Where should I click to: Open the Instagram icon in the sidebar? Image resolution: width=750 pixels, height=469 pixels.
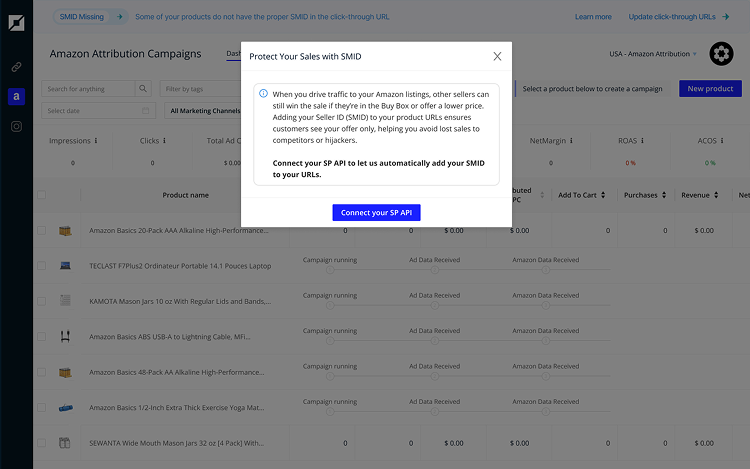(x=16, y=127)
